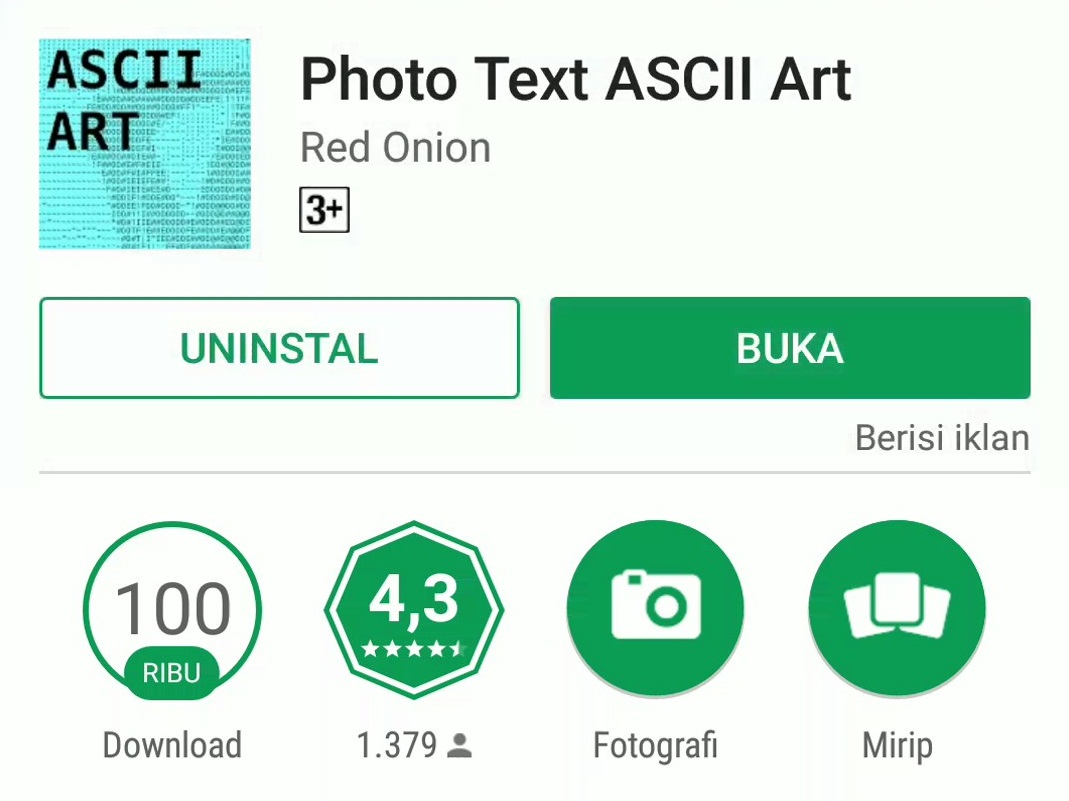Screen dimensions: 1069x801
Task: Open the Red Onion developer page
Action: tap(395, 148)
